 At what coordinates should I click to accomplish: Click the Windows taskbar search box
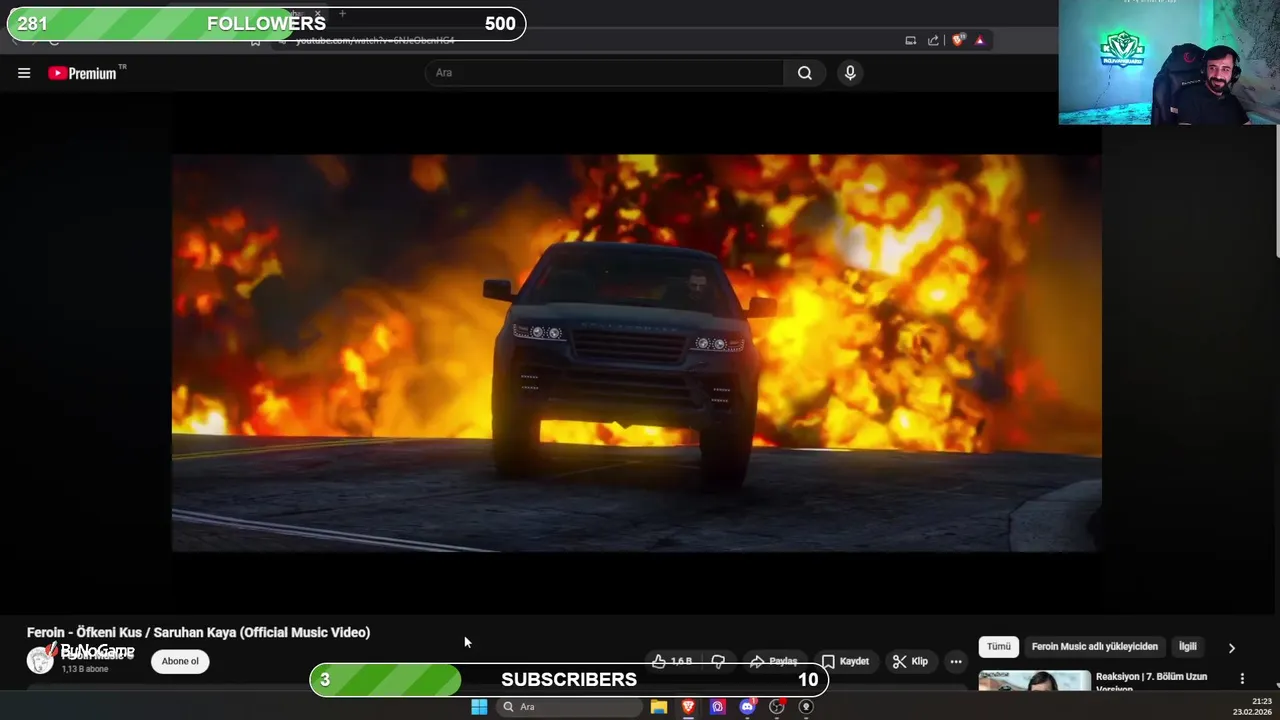click(569, 707)
